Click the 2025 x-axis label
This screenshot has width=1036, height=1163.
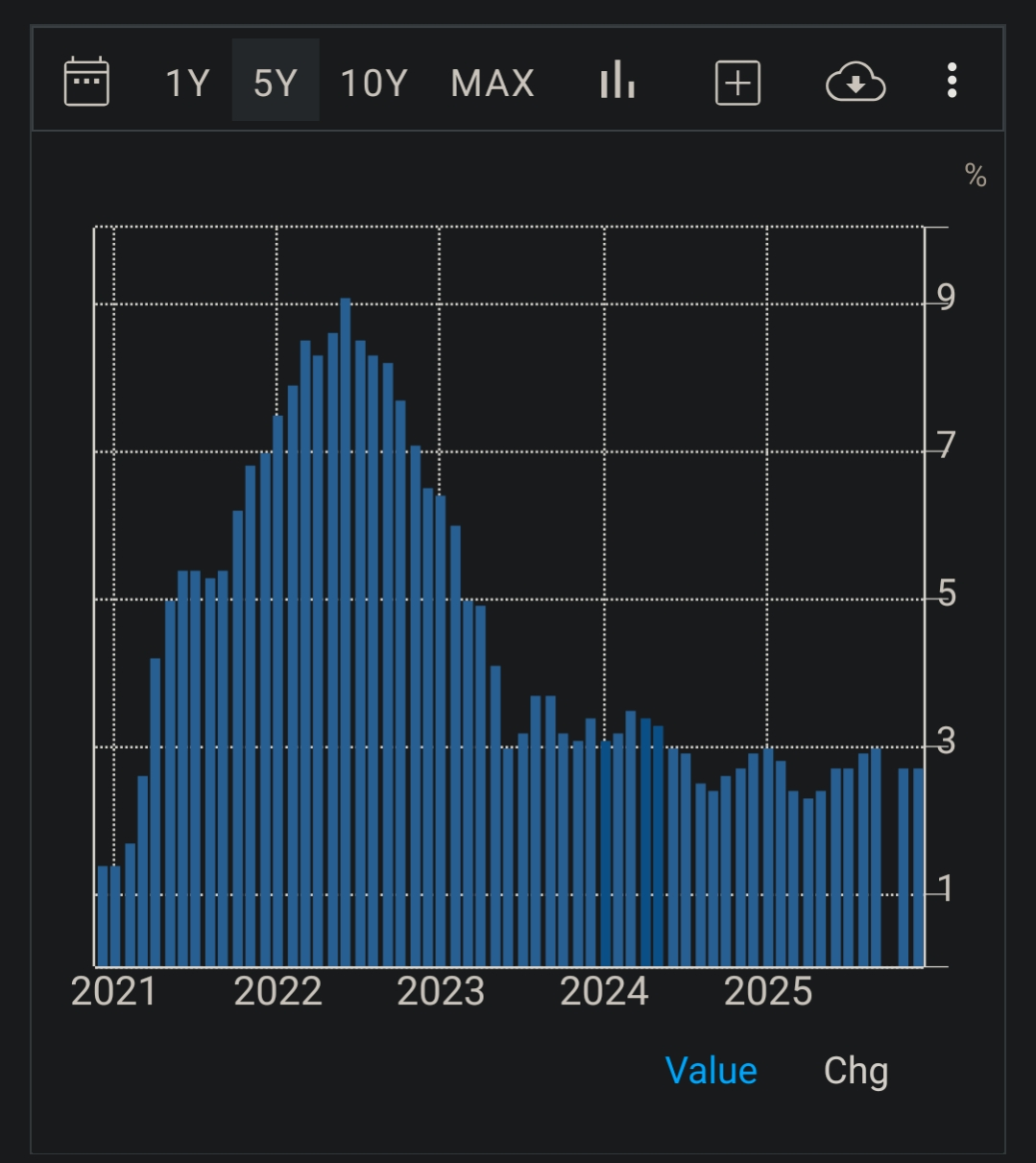point(767,992)
